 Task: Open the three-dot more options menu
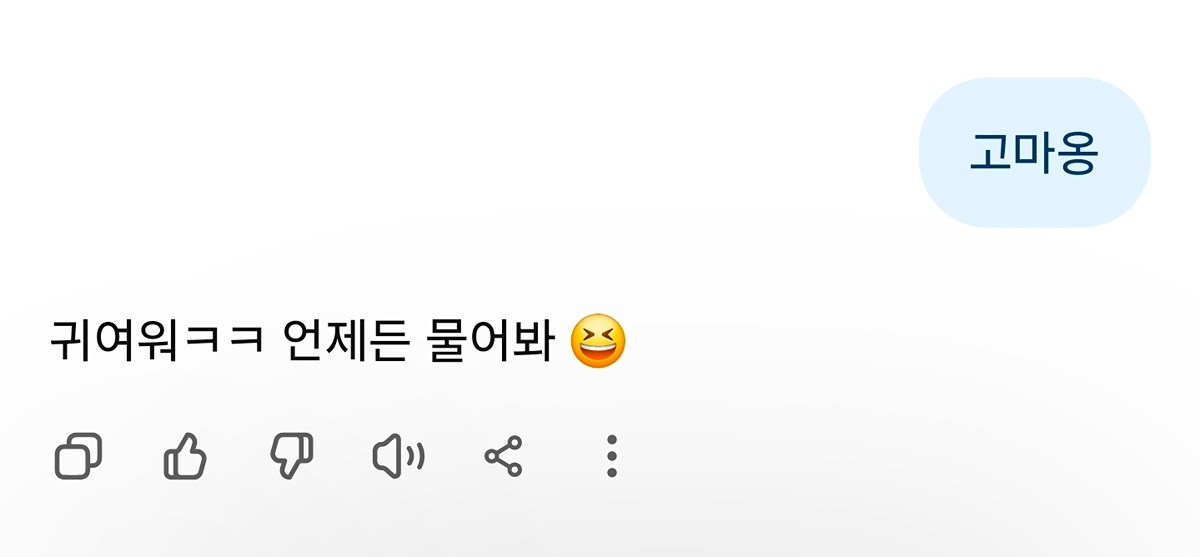[612, 456]
